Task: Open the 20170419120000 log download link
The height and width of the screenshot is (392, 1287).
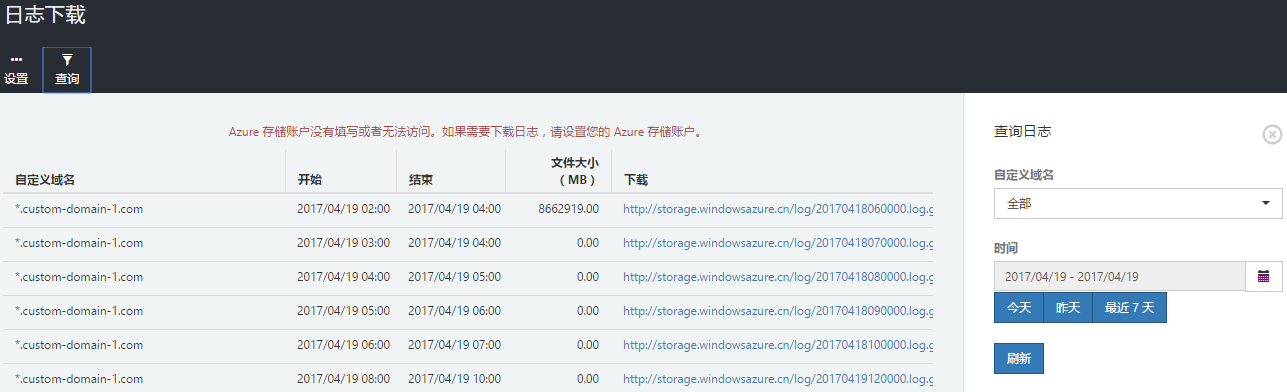Action: click(x=778, y=379)
